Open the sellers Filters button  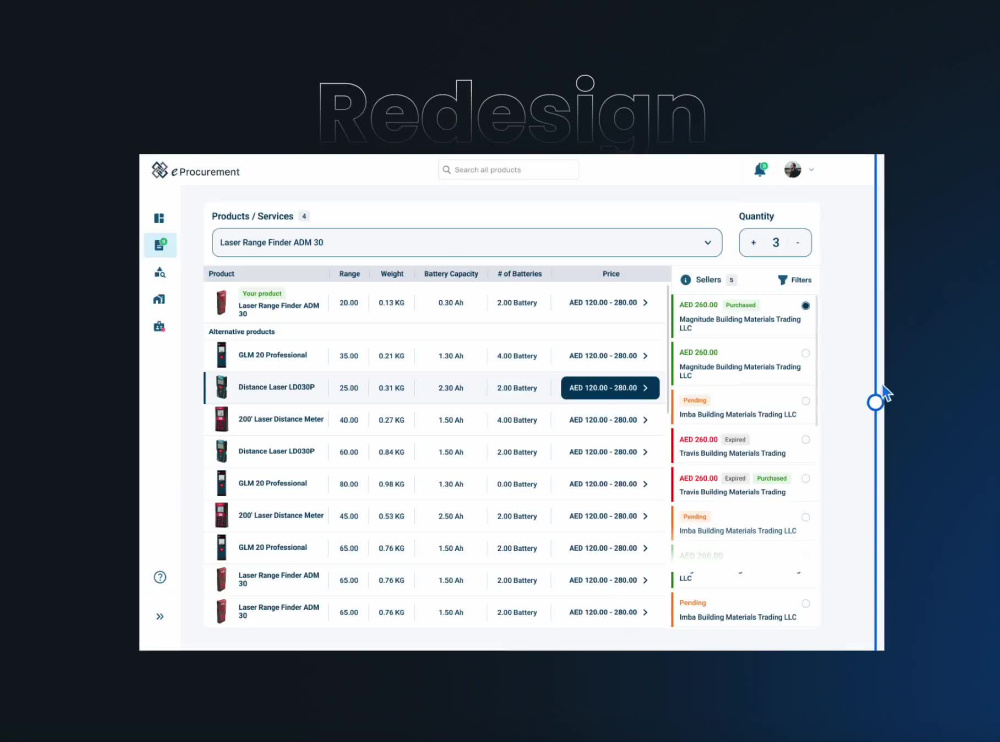coord(795,280)
